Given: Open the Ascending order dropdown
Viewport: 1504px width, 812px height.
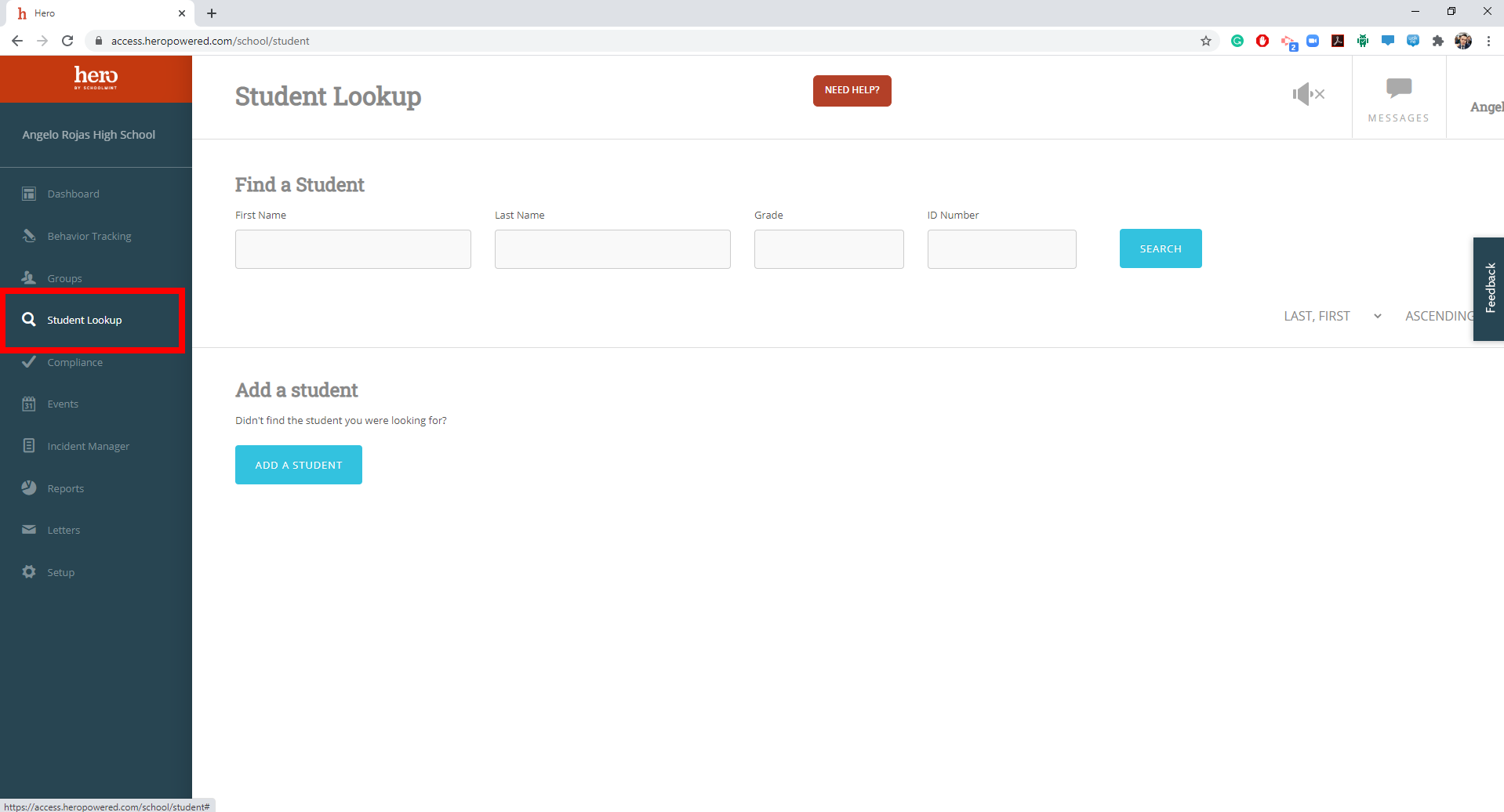Looking at the screenshot, I should [x=1438, y=316].
